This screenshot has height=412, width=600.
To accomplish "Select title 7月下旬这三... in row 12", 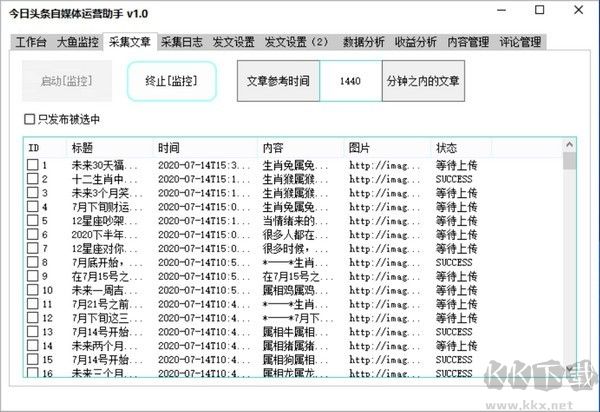I will [107, 318].
